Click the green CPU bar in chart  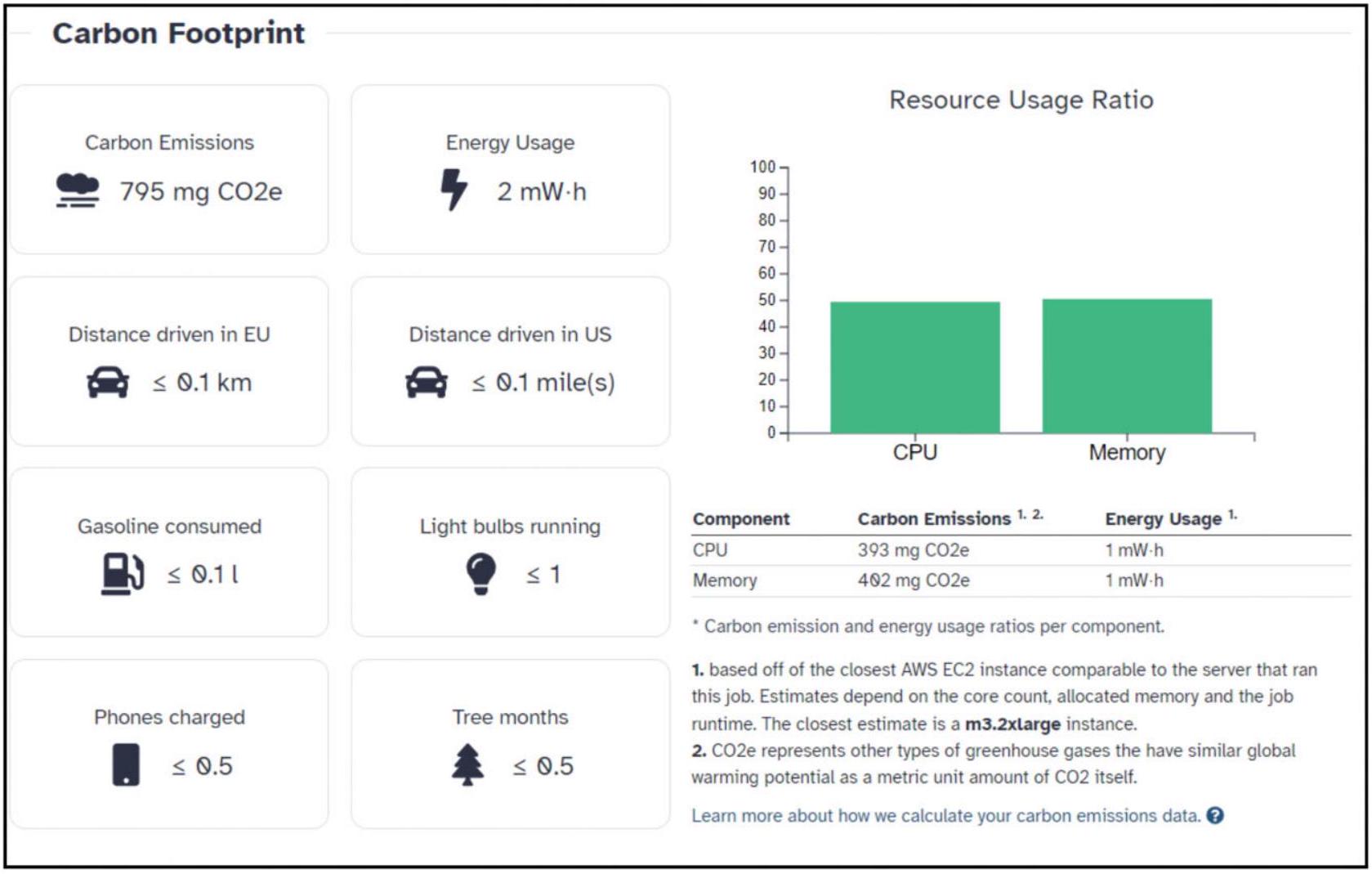click(x=914, y=367)
